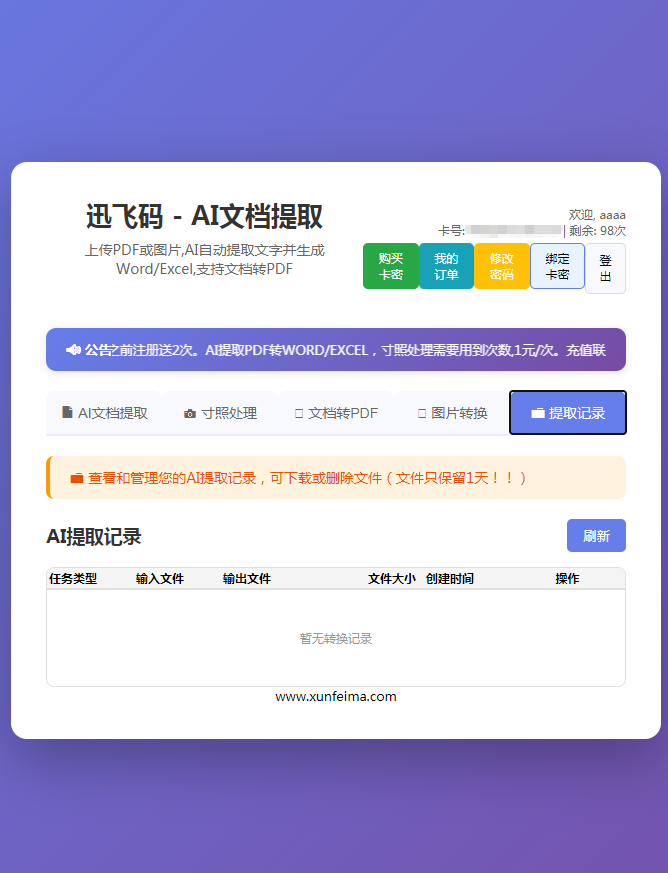Click the AI提取记录 section heading
The height and width of the screenshot is (873, 668).
[x=94, y=537]
